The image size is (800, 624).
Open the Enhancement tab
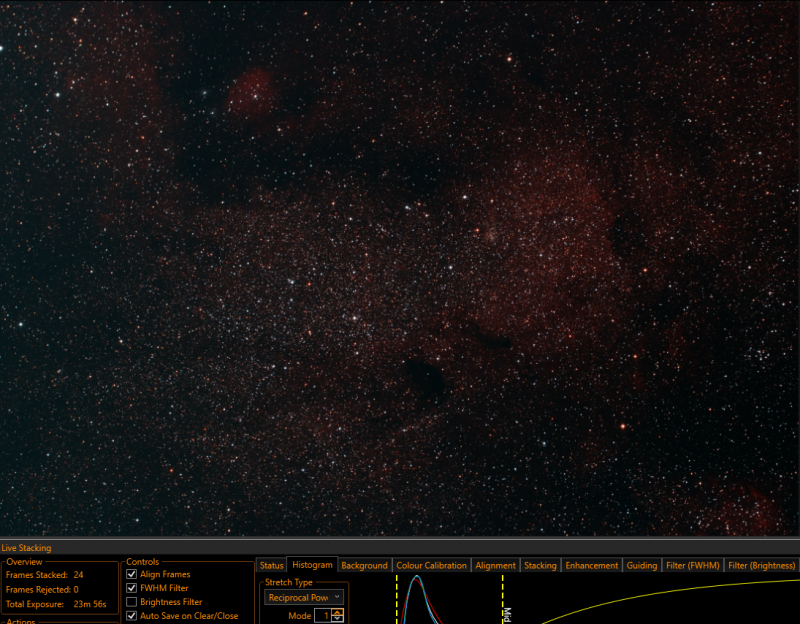pos(592,565)
